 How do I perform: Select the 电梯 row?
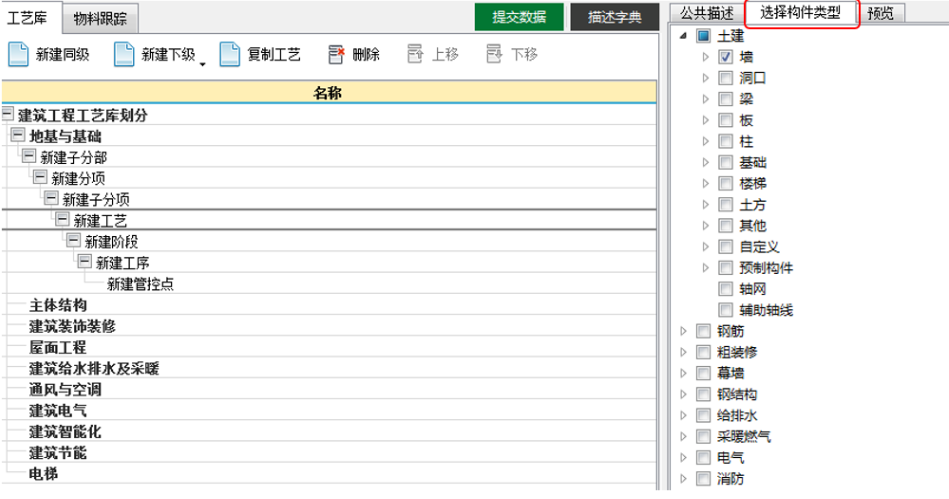pyautogui.click(x=329, y=474)
